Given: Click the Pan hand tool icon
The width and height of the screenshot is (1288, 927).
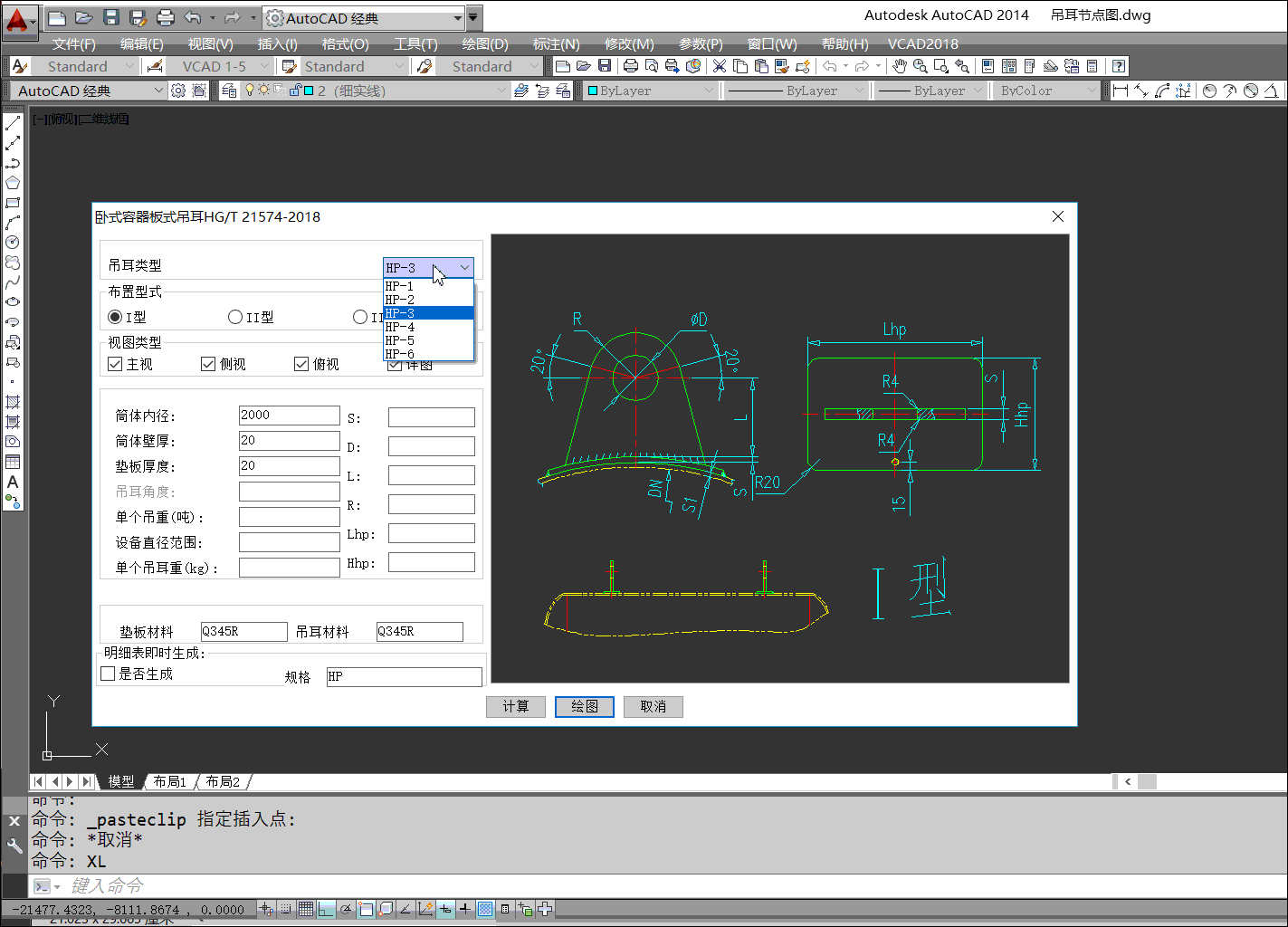Looking at the screenshot, I should tap(899, 66).
